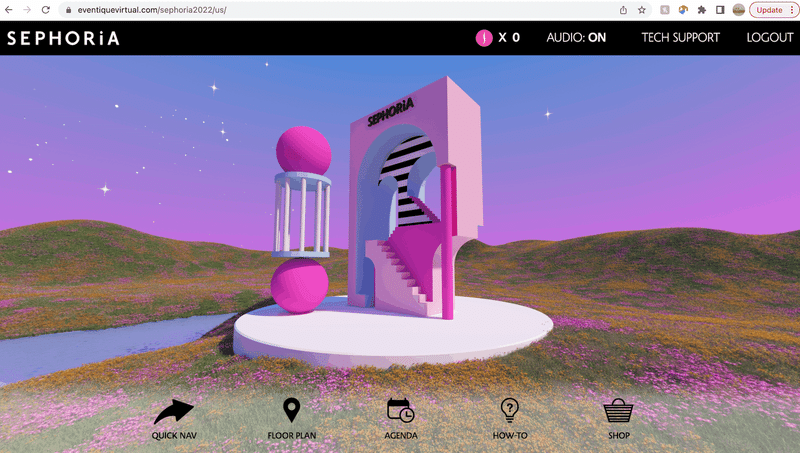The image size is (800, 453).
Task: Click the colorful extension icon in toolbar
Action: click(683, 10)
